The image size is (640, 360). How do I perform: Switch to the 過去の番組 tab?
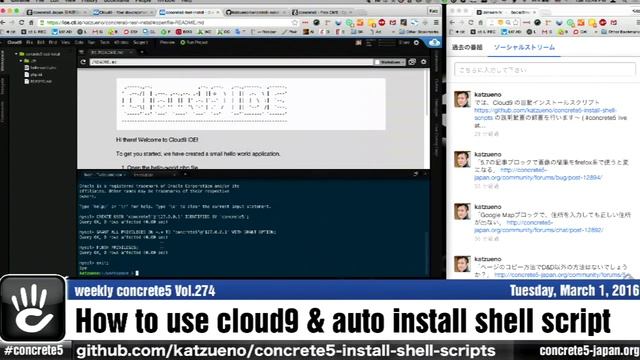point(467,47)
